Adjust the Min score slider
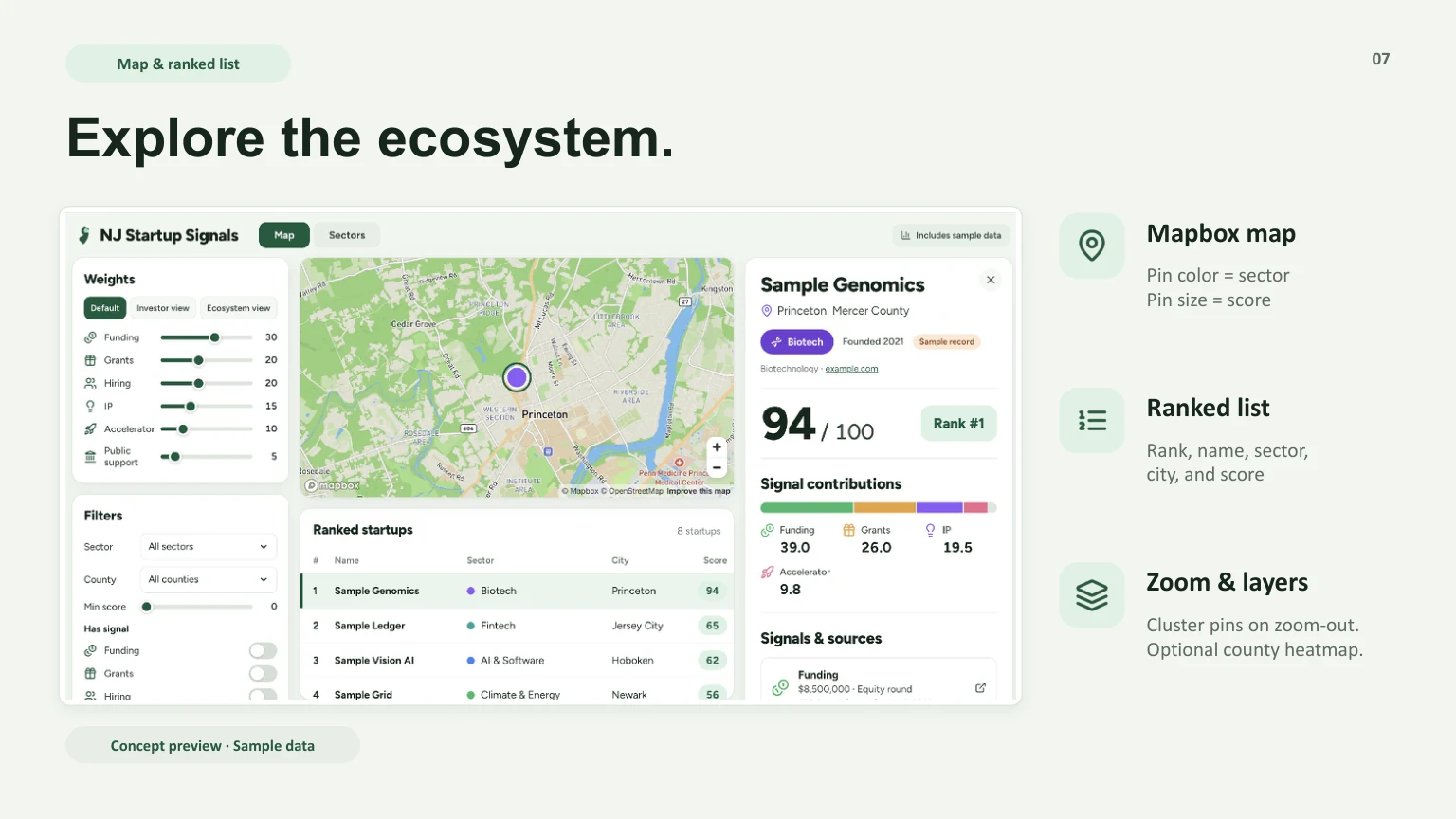This screenshot has width=1456, height=819. coord(197,607)
